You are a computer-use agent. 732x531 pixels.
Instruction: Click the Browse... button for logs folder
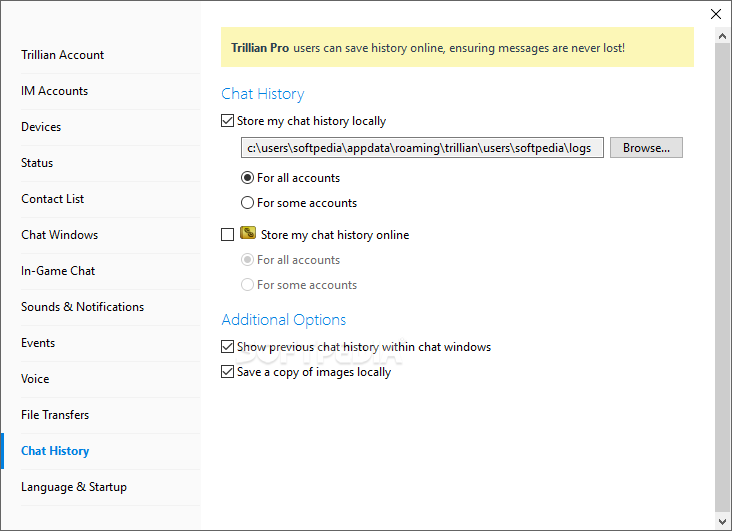pos(646,148)
